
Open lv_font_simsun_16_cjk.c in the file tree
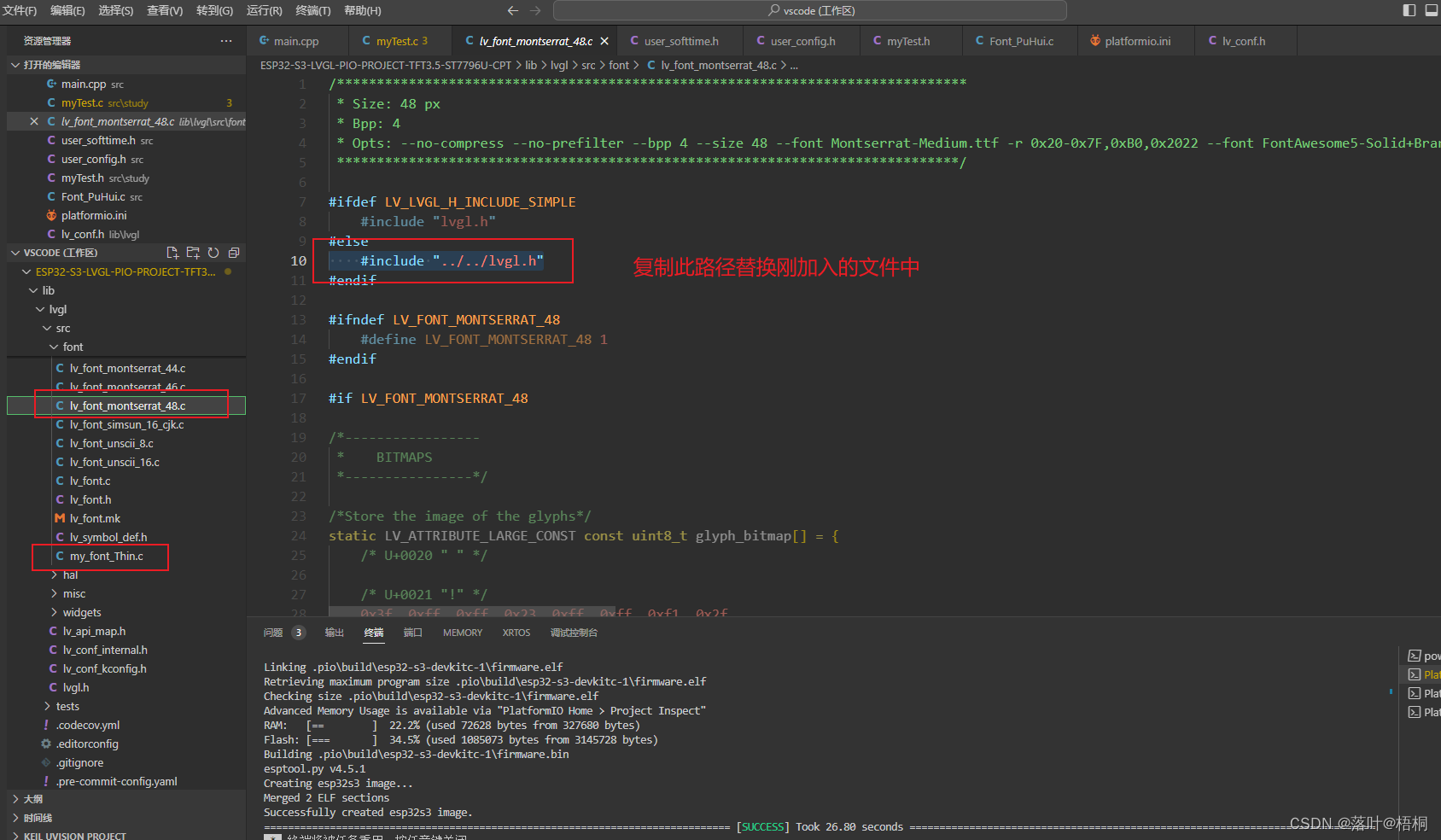pos(126,424)
